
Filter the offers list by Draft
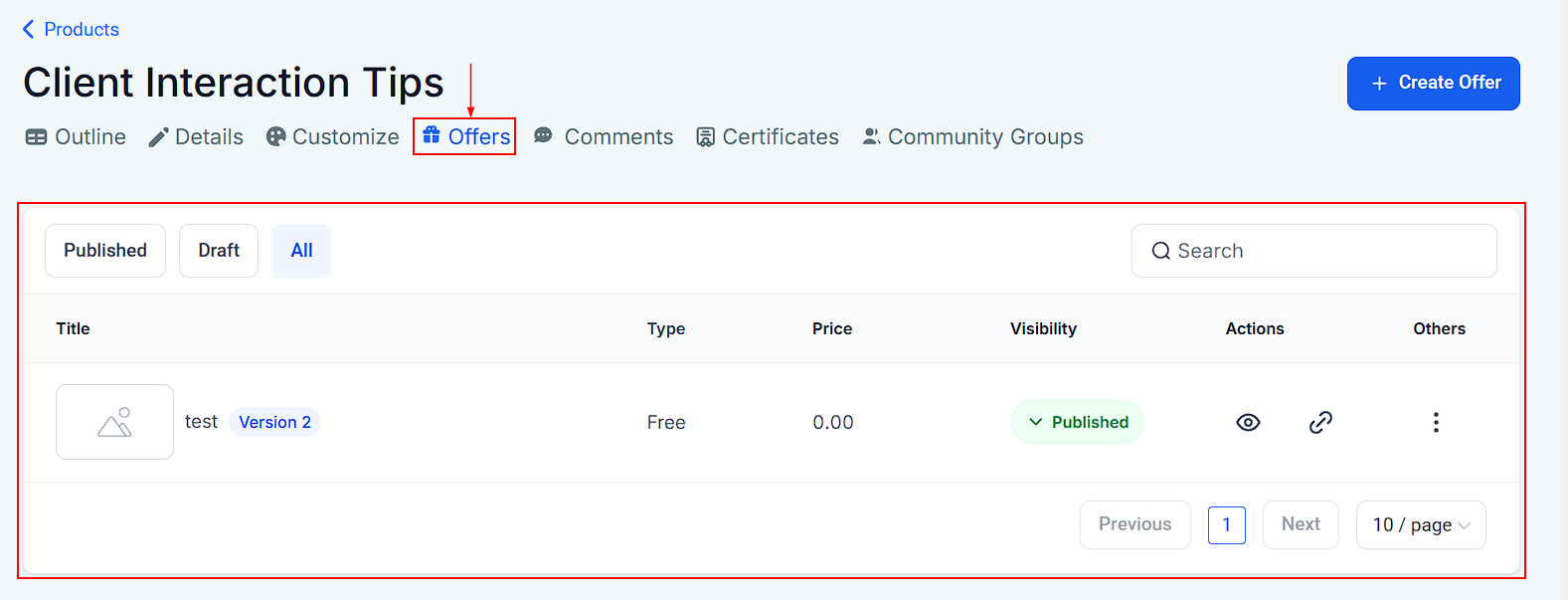tap(219, 251)
